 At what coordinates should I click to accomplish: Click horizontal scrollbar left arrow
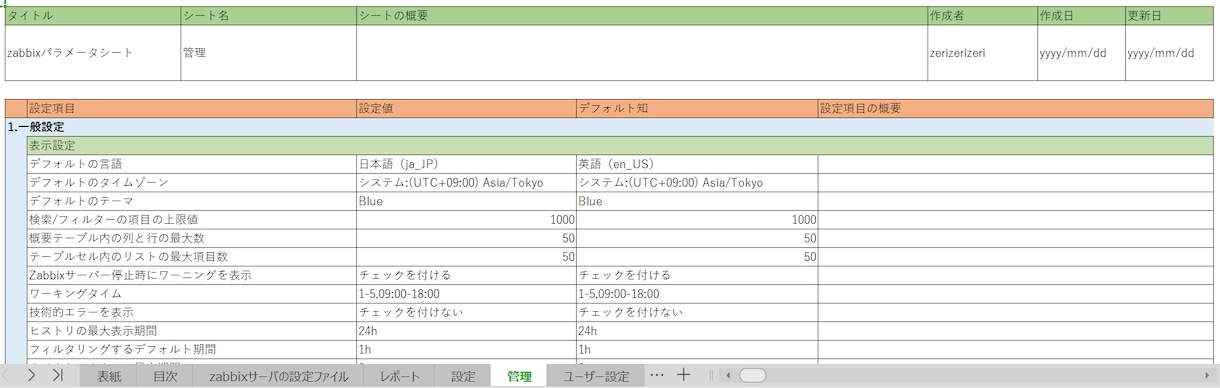coord(728,375)
